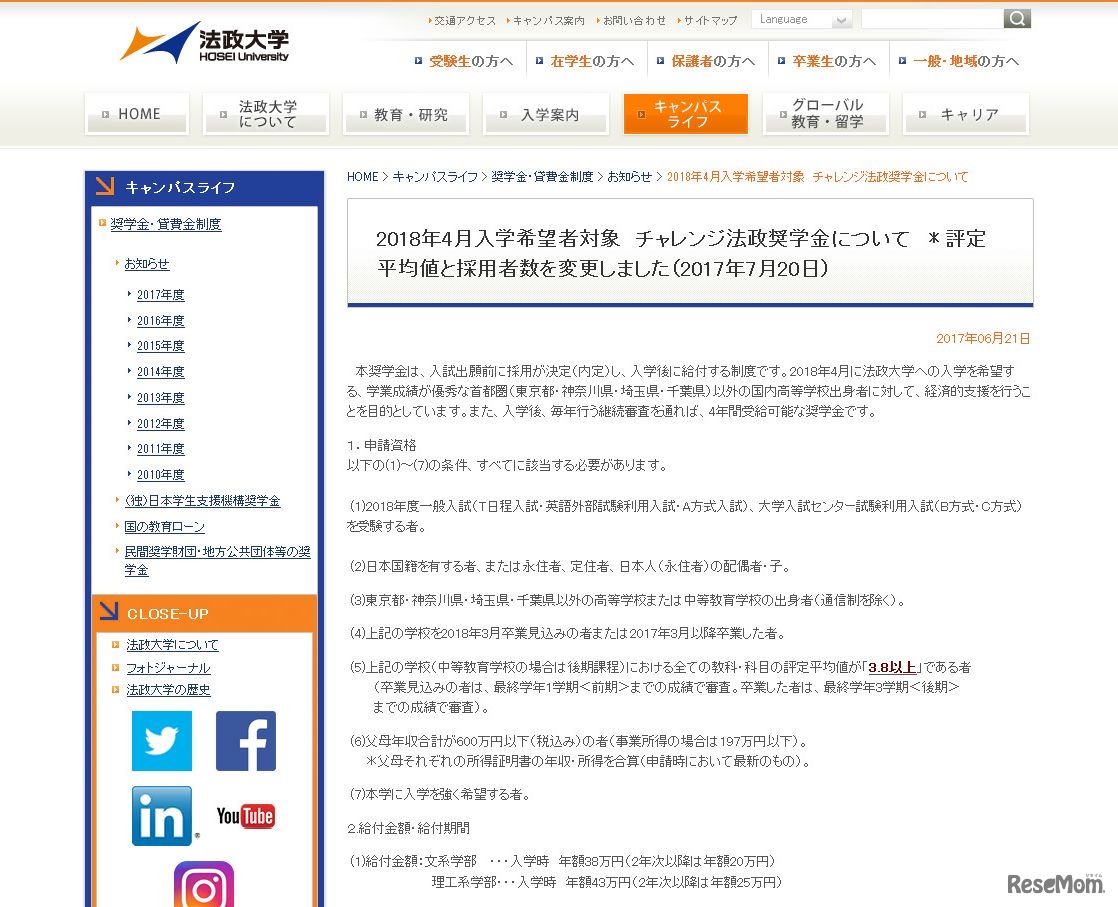
Task: Click the 2.給付金額・給付期間 heading
Action: pyautogui.click(x=409, y=828)
